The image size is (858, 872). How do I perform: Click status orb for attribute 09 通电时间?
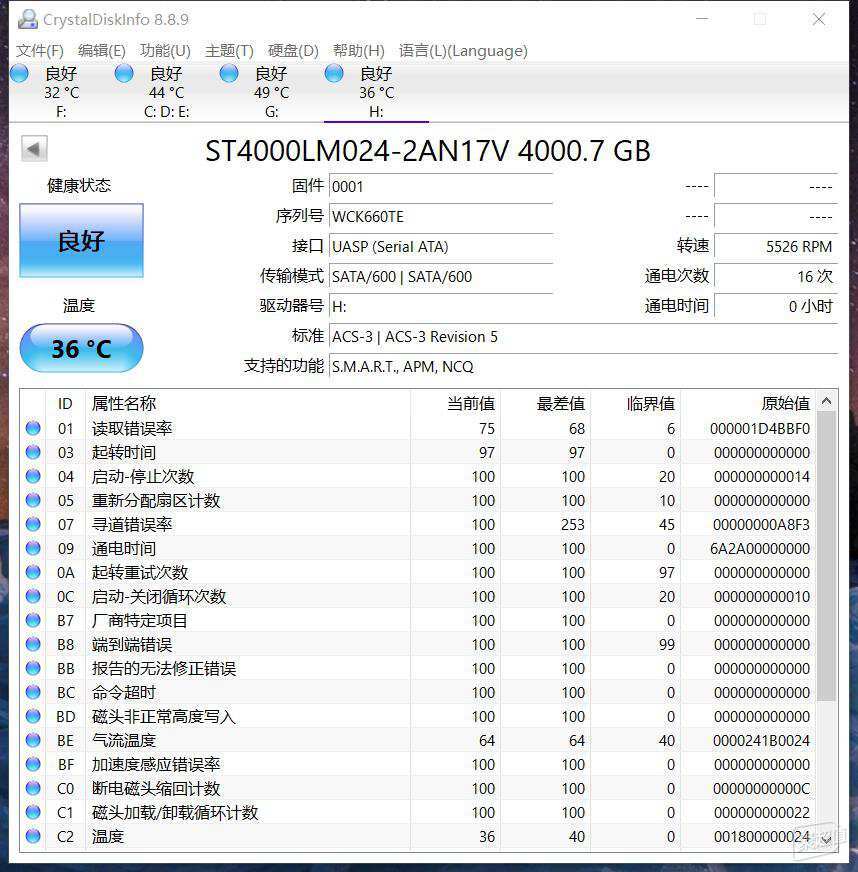(33, 548)
